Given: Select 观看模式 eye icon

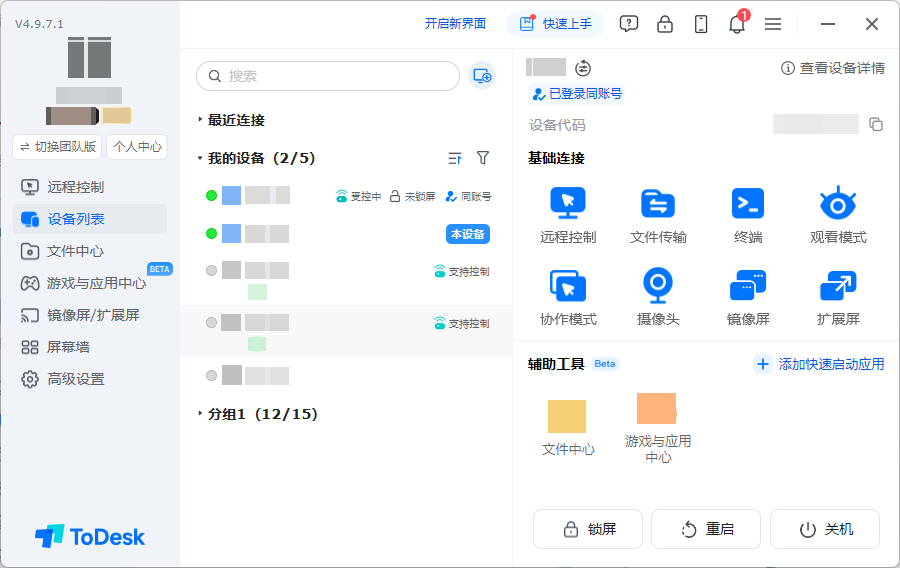Looking at the screenshot, I should click(837, 203).
